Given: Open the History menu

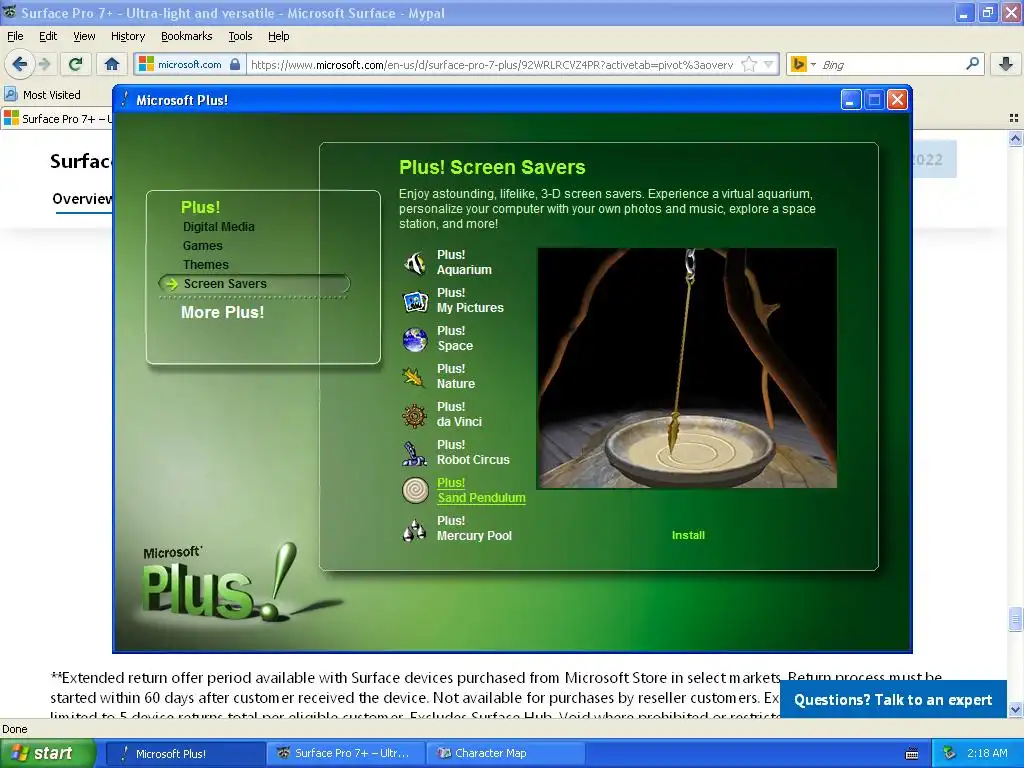Looking at the screenshot, I should [127, 36].
